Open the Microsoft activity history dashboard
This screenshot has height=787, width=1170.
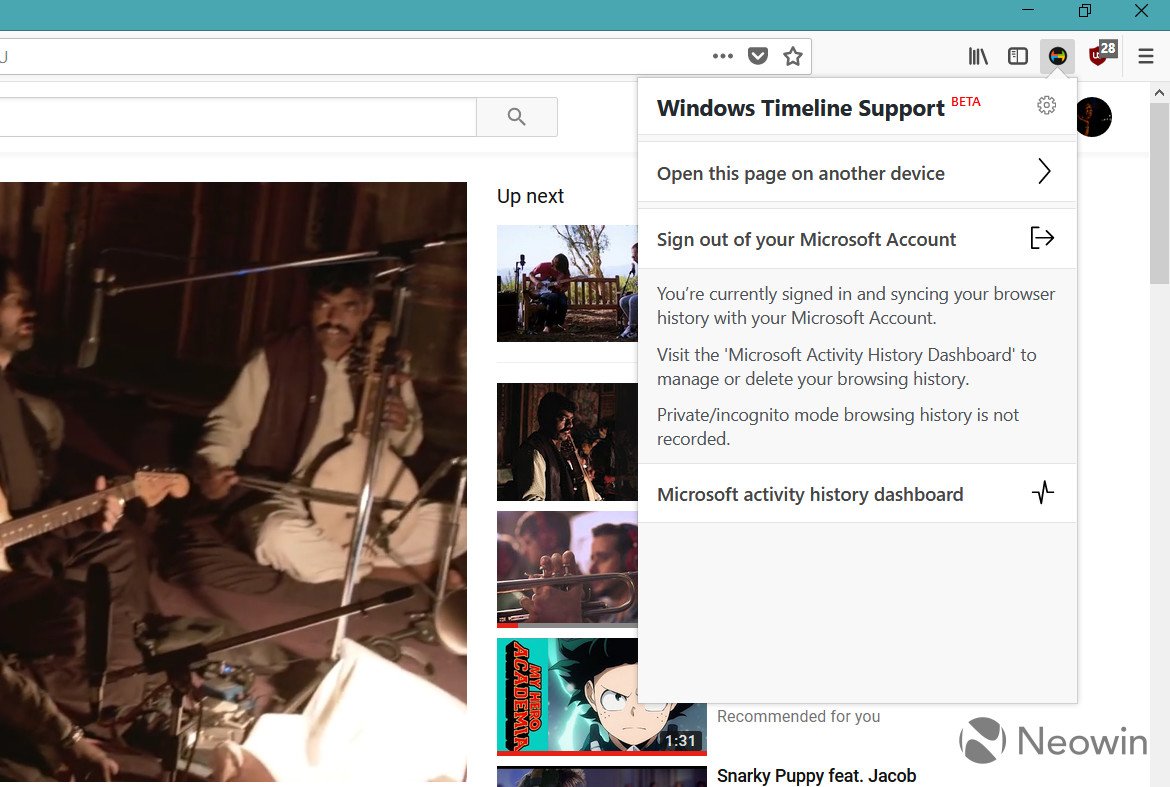810,494
